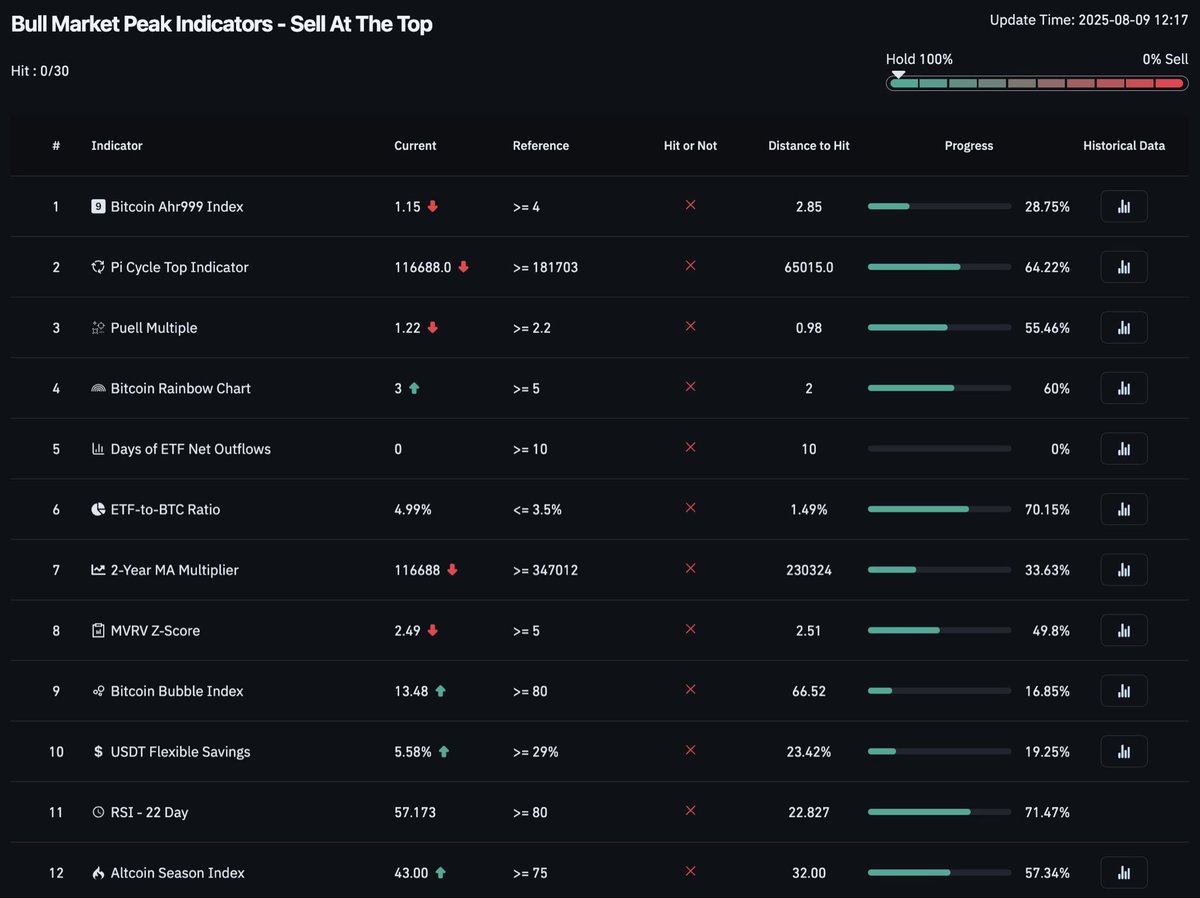Viewport: 1200px width, 898px height.
Task: Click the Puell Multiple indicator icon
Action: pyautogui.click(x=97, y=327)
